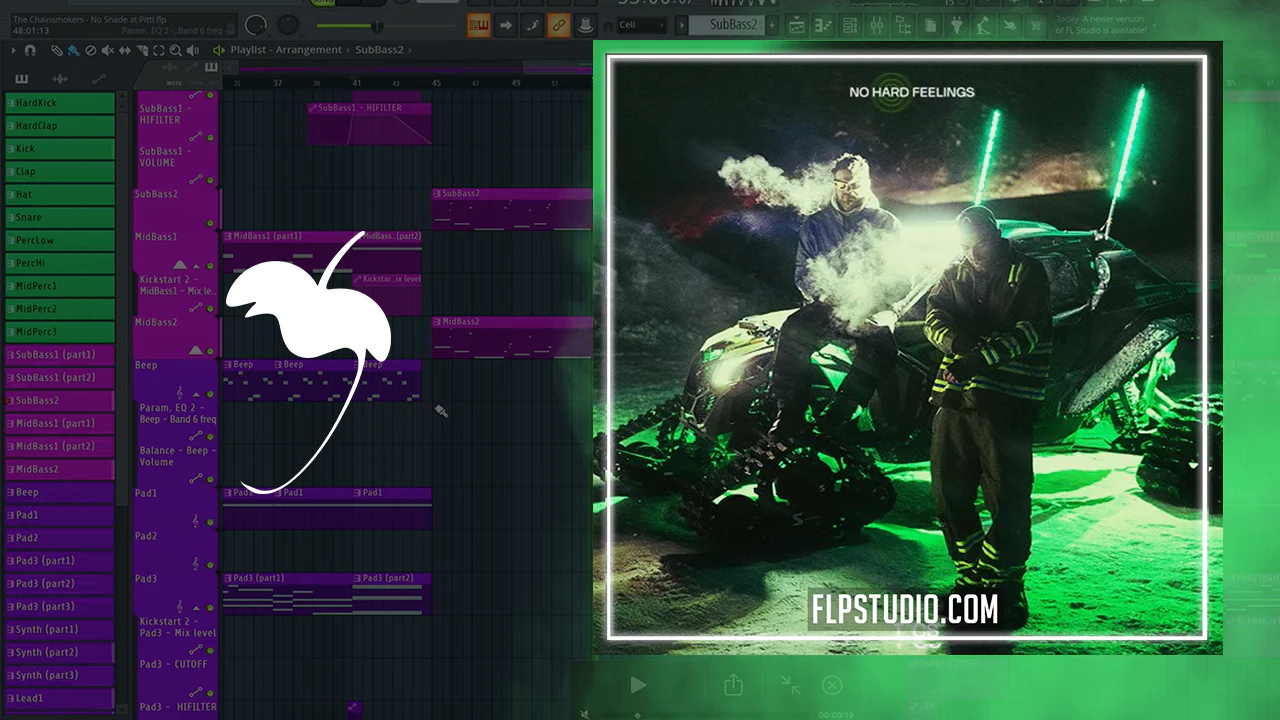Select the MidPerc3 pattern in the picker
1280x720 pixels.
[60, 332]
